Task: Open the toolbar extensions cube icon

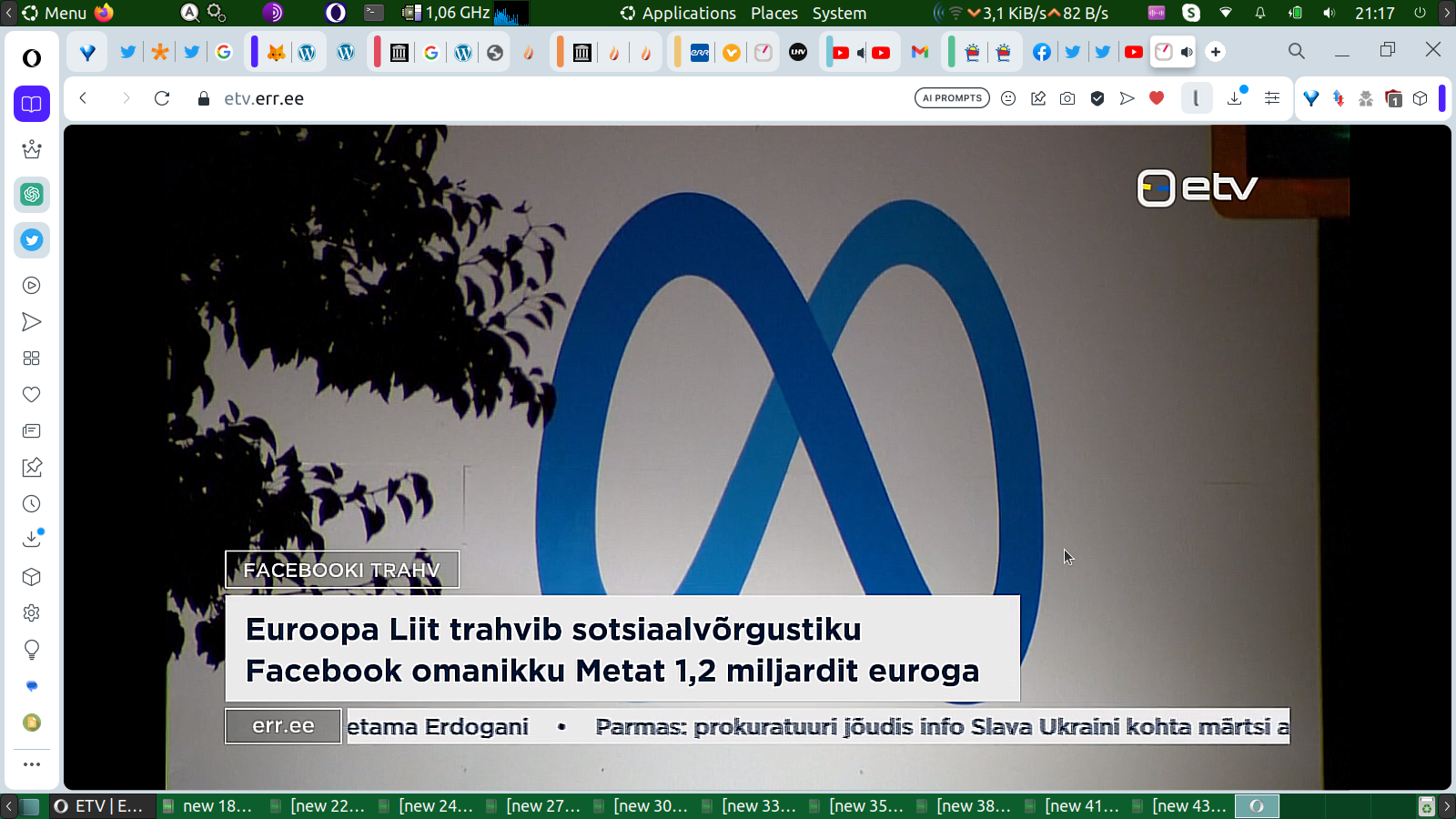Action: [x=1421, y=98]
